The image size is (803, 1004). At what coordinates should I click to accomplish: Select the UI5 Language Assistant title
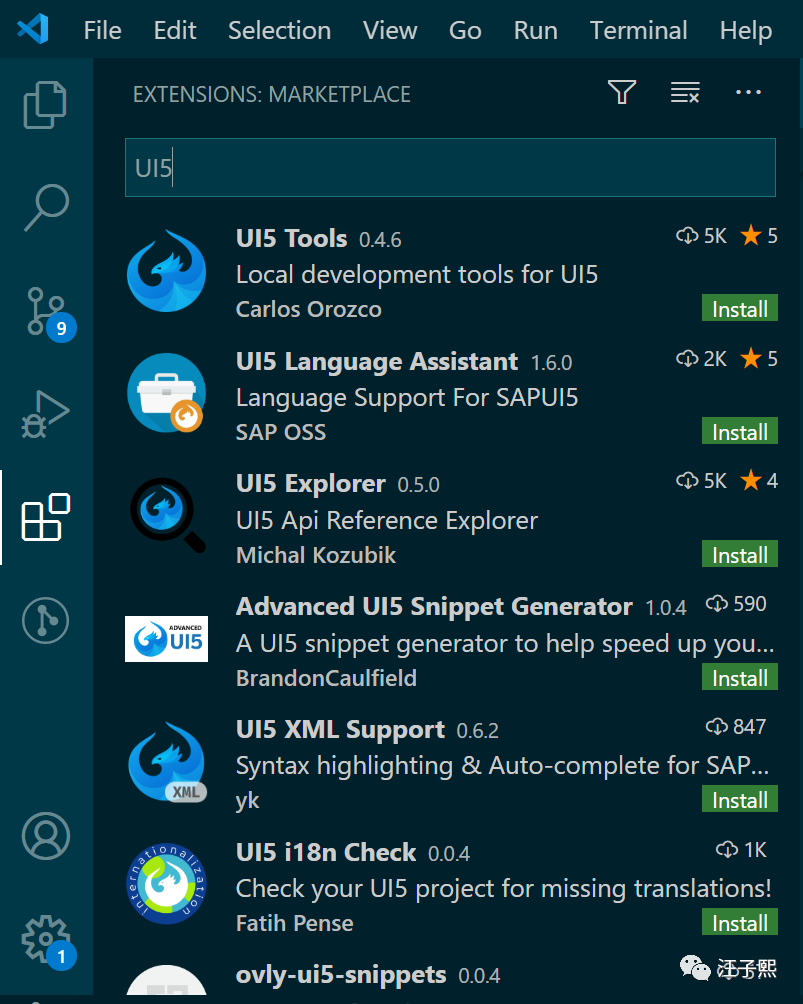coord(377,362)
